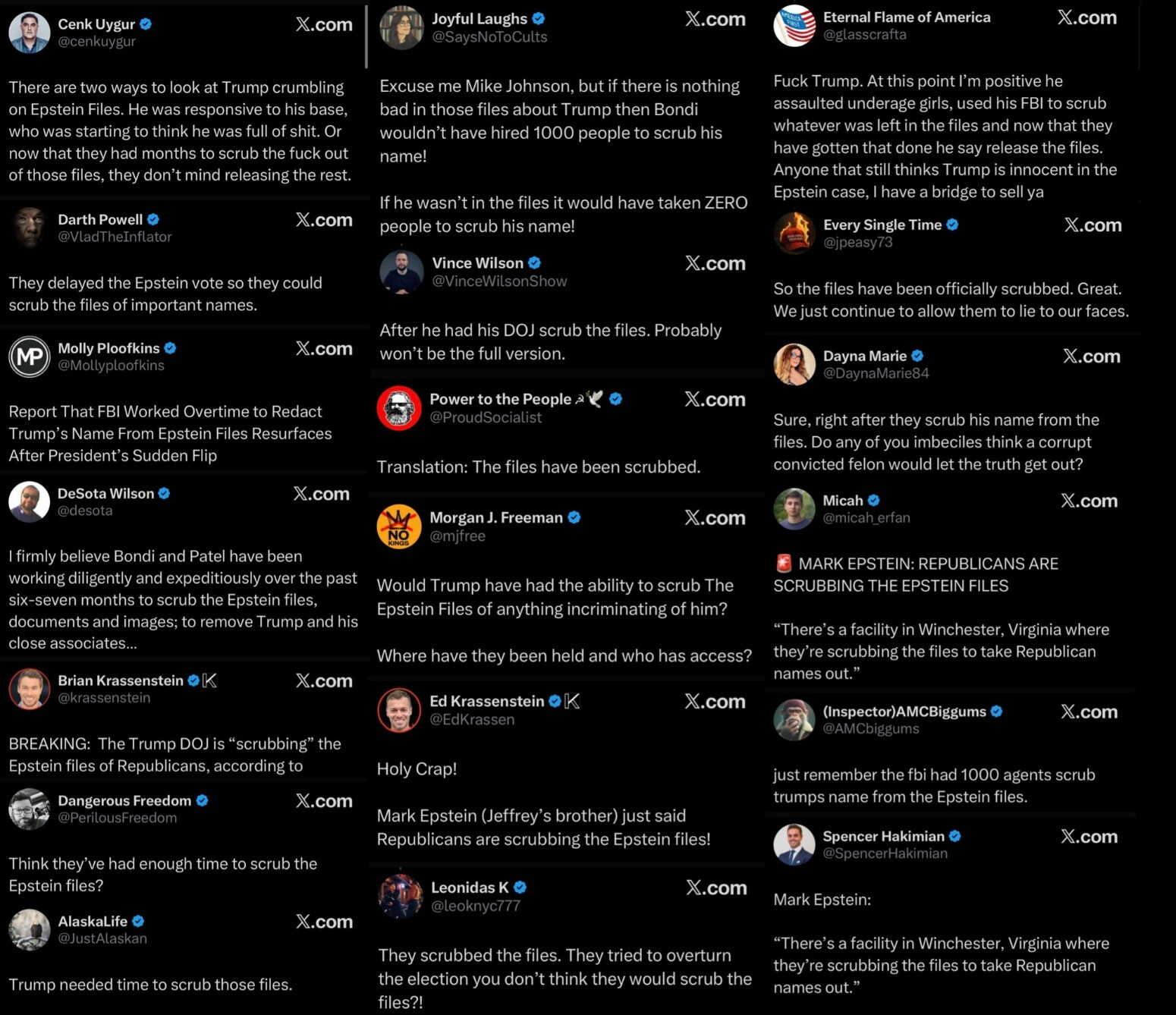Click the verified badge beside Darth Powell
The height and width of the screenshot is (1015, 1176).
click(x=153, y=219)
